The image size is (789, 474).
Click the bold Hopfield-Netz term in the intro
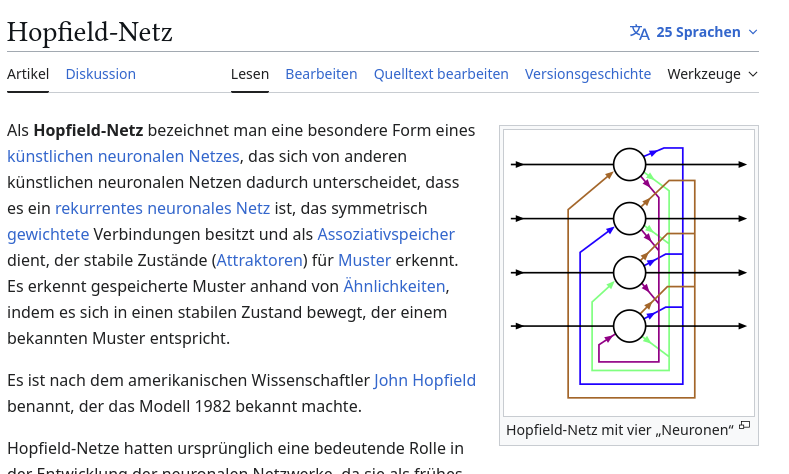[x=89, y=130]
